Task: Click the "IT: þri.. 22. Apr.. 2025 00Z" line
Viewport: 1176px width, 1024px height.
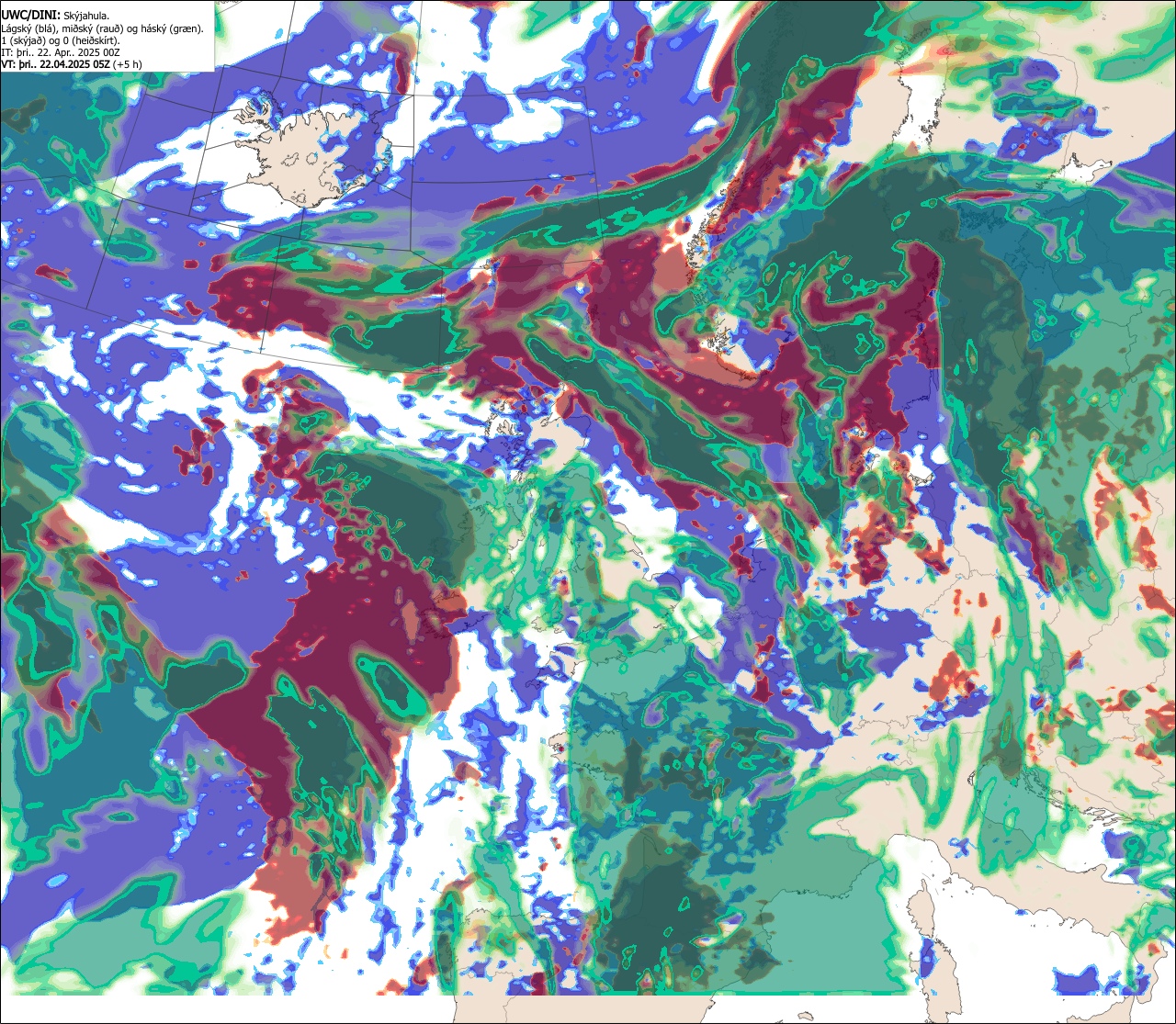Action: click(61, 53)
